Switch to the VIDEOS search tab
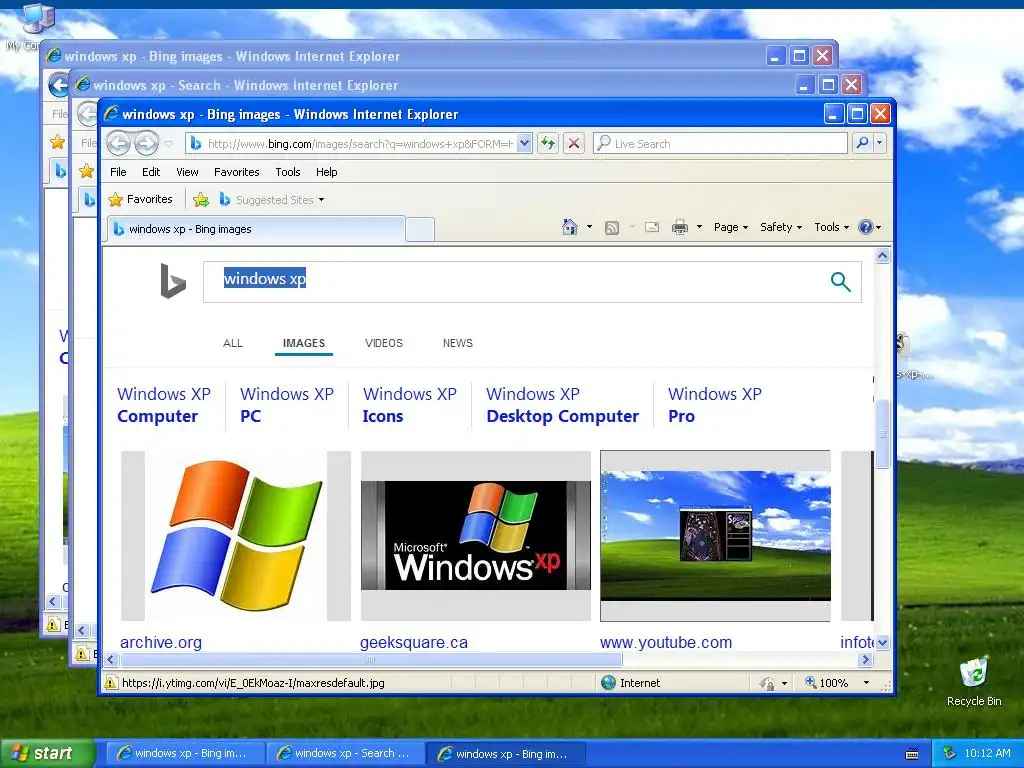This screenshot has width=1024, height=768. pyautogui.click(x=383, y=343)
